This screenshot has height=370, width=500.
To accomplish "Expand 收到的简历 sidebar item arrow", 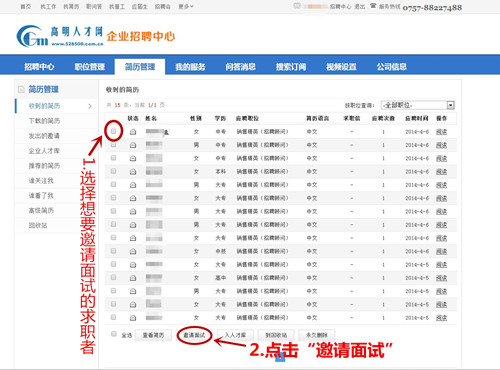I will tap(90, 106).
